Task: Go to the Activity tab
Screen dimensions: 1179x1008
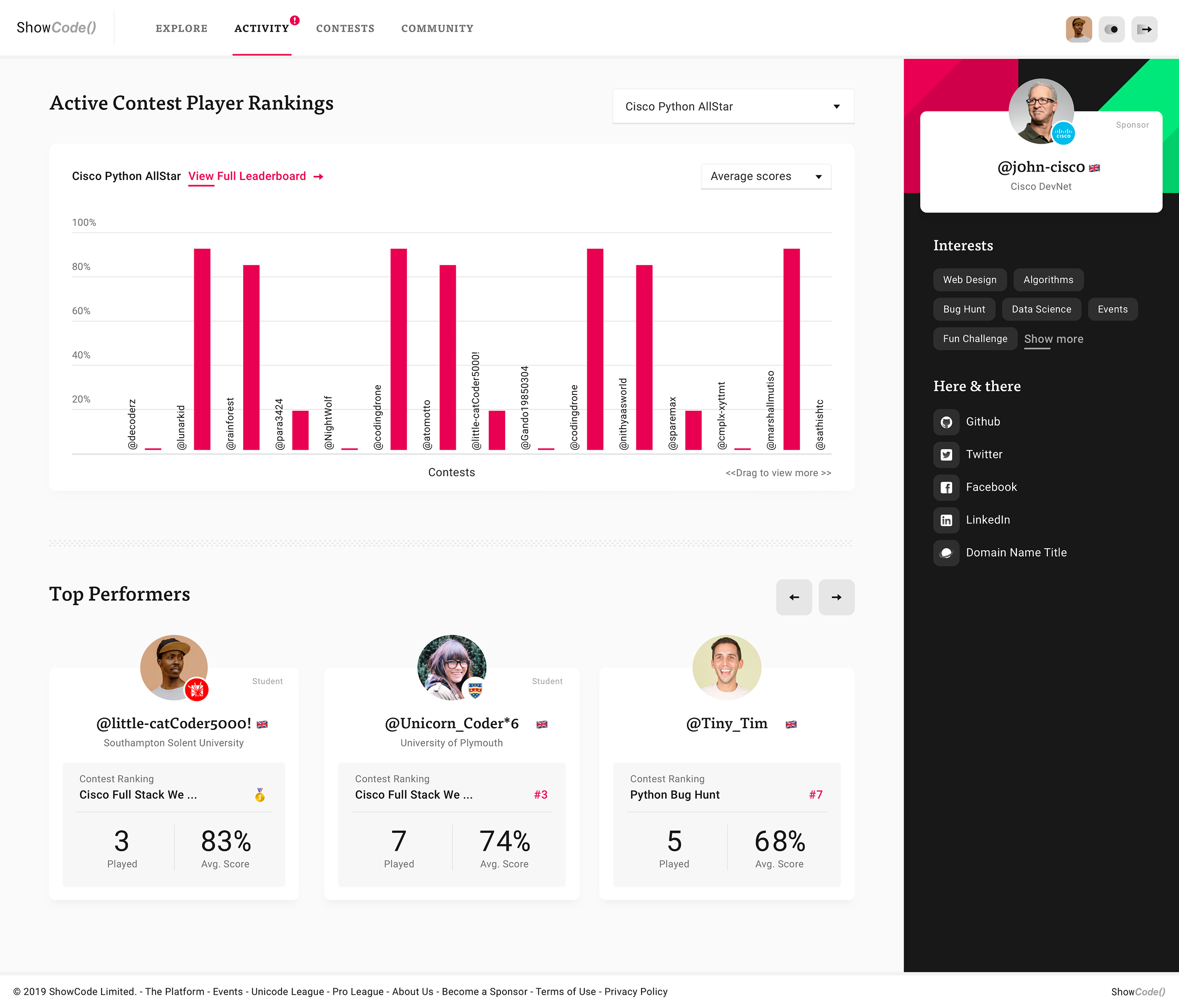Action: pos(262,28)
